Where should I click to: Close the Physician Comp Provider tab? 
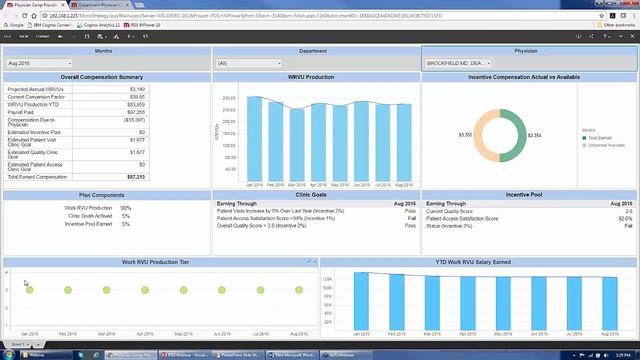pos(63,5)
